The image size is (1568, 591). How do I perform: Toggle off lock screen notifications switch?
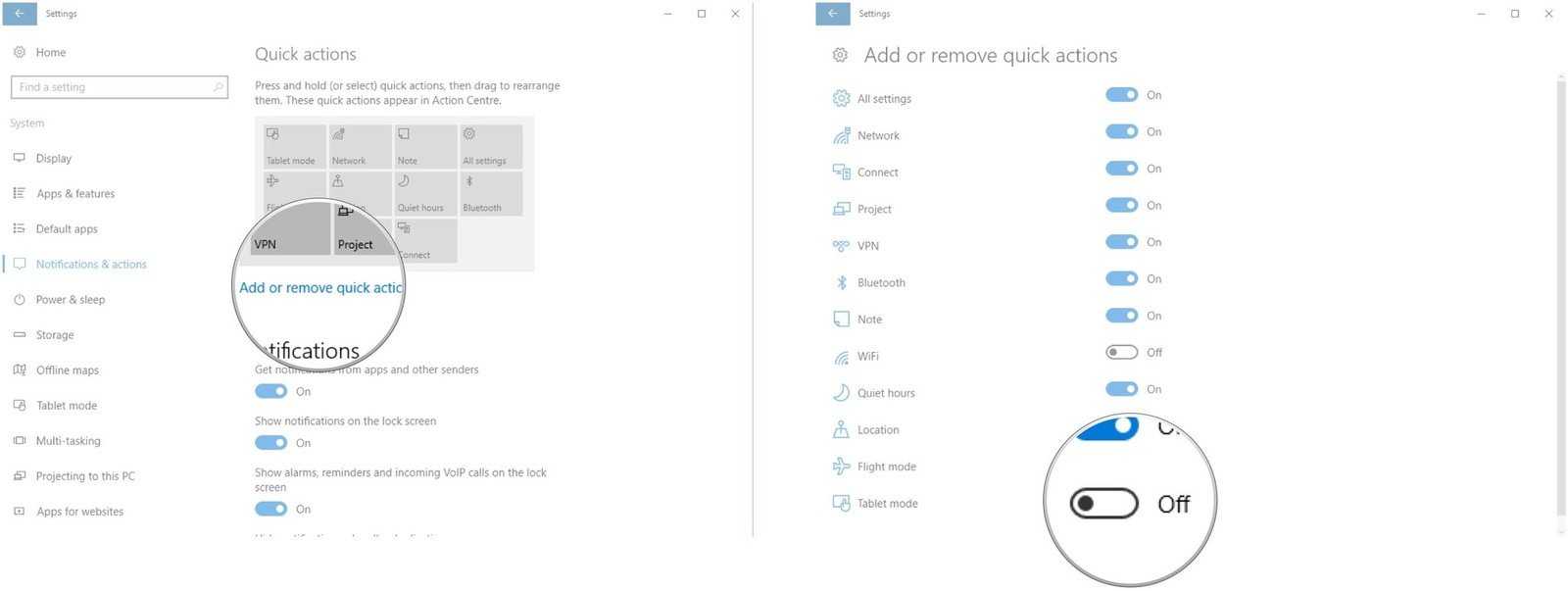[270, 443]
